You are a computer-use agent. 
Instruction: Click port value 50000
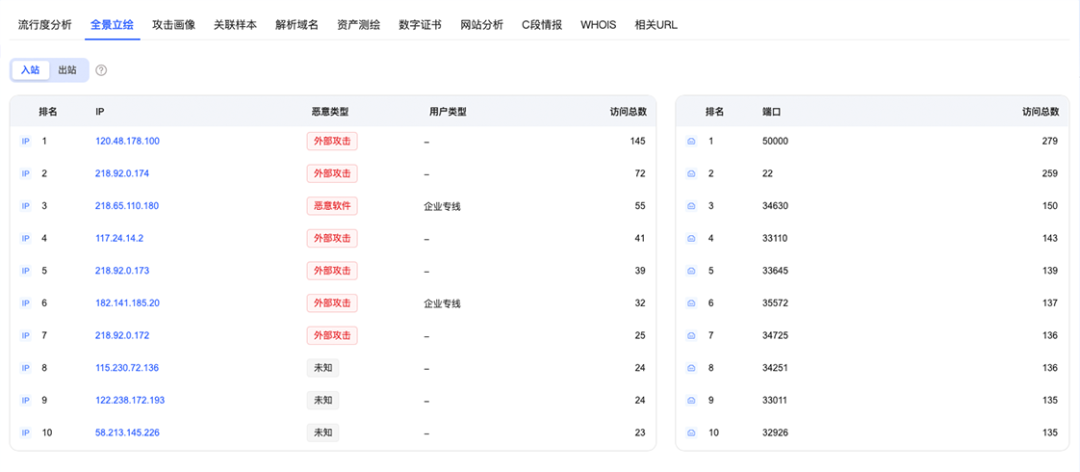tap(776, 141)
